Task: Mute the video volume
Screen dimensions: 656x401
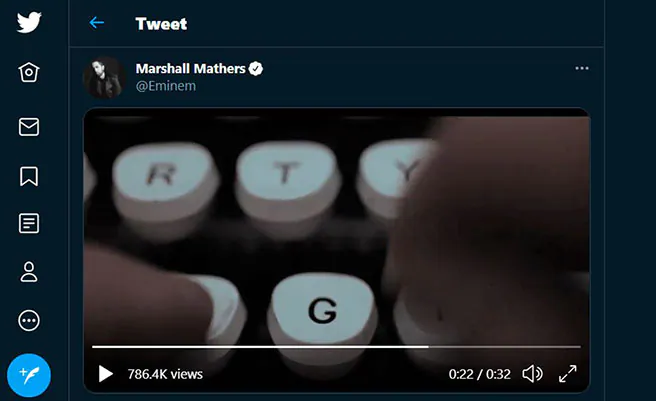Action: point(533,373)
